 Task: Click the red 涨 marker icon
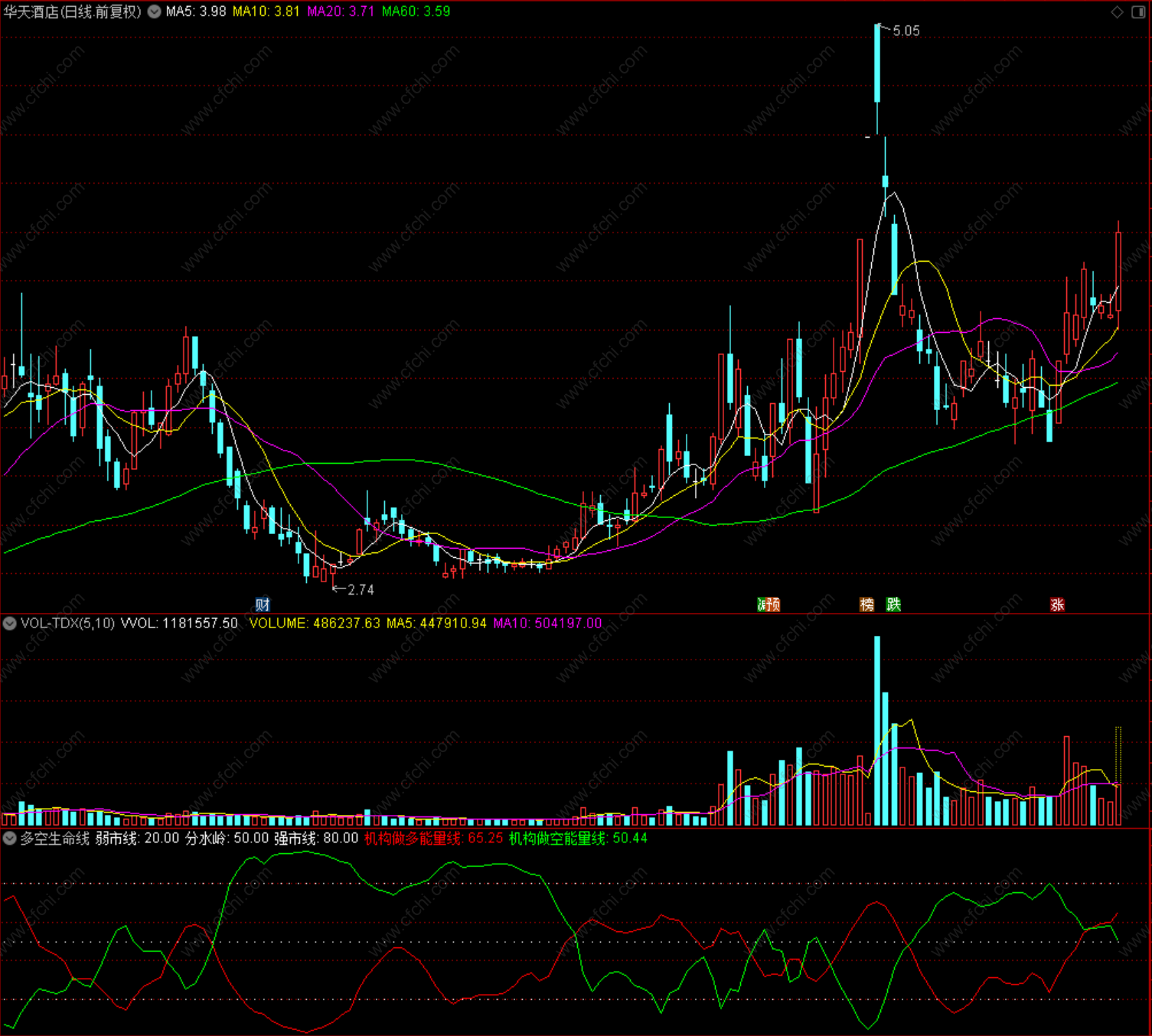[x=1057, y=604]
